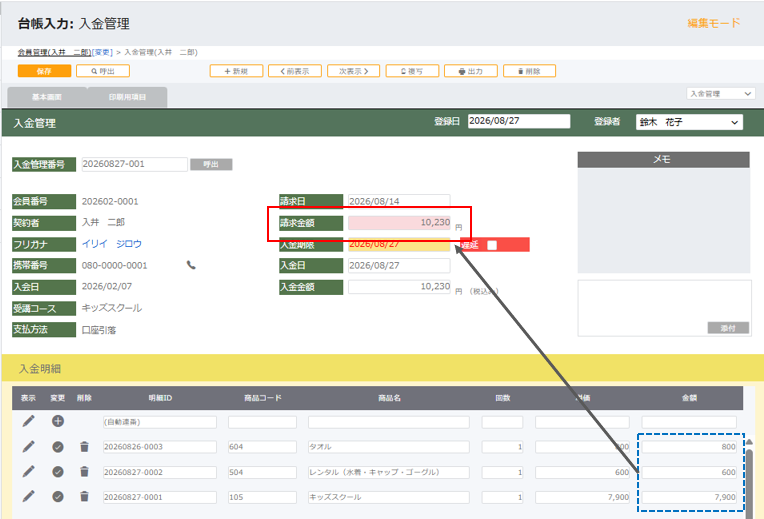Viewport: 764px width, 519px height.
Task: Click the 複写 button
Action: coord(412,71)
